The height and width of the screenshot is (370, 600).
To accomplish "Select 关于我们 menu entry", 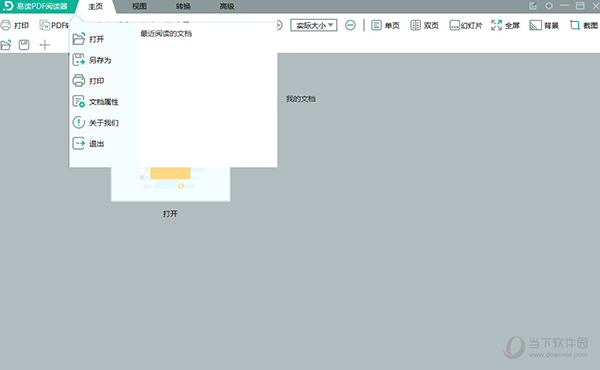I will [104, 123].
